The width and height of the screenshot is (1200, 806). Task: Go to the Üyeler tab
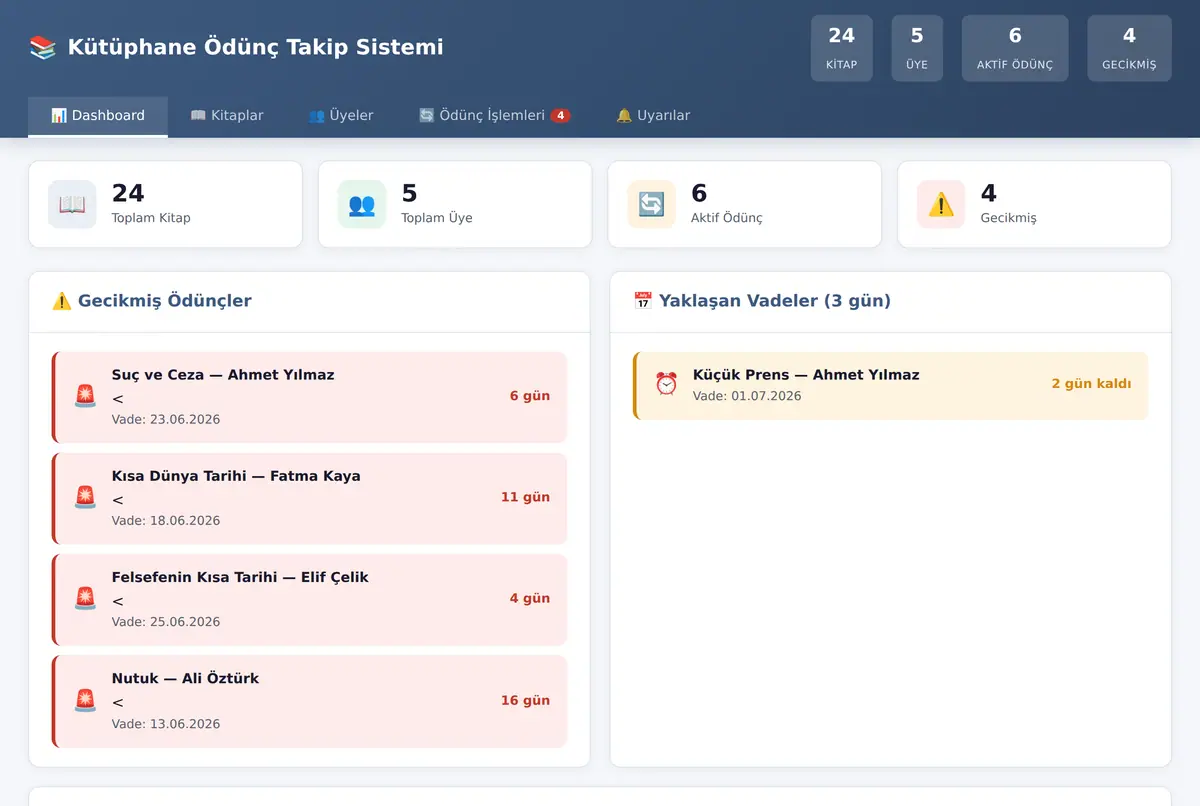point(341,116)
